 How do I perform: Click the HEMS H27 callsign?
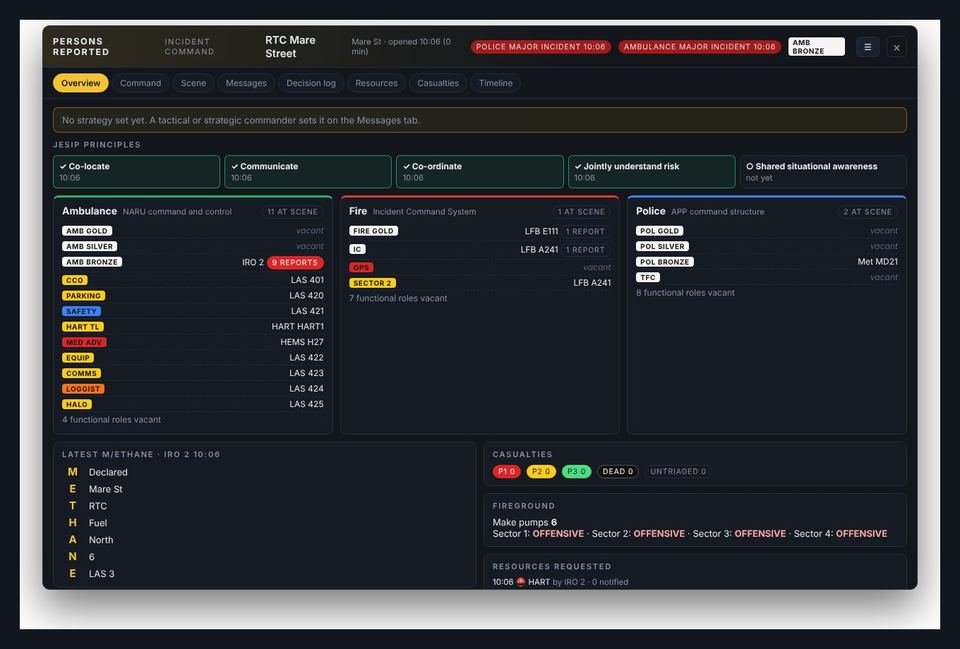(302, 342)
